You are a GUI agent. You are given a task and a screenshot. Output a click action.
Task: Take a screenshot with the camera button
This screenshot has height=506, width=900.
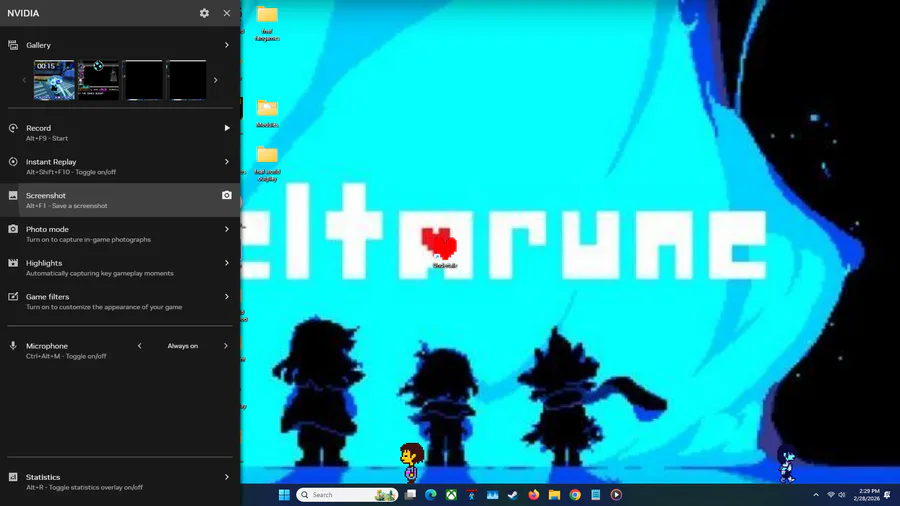227,196
